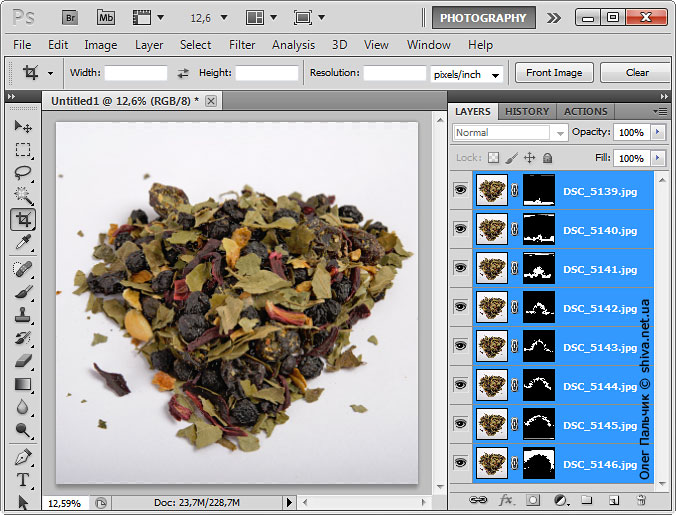The image size is (676, 515).
Task: Choose the Eraser tool
Action: 23,361
